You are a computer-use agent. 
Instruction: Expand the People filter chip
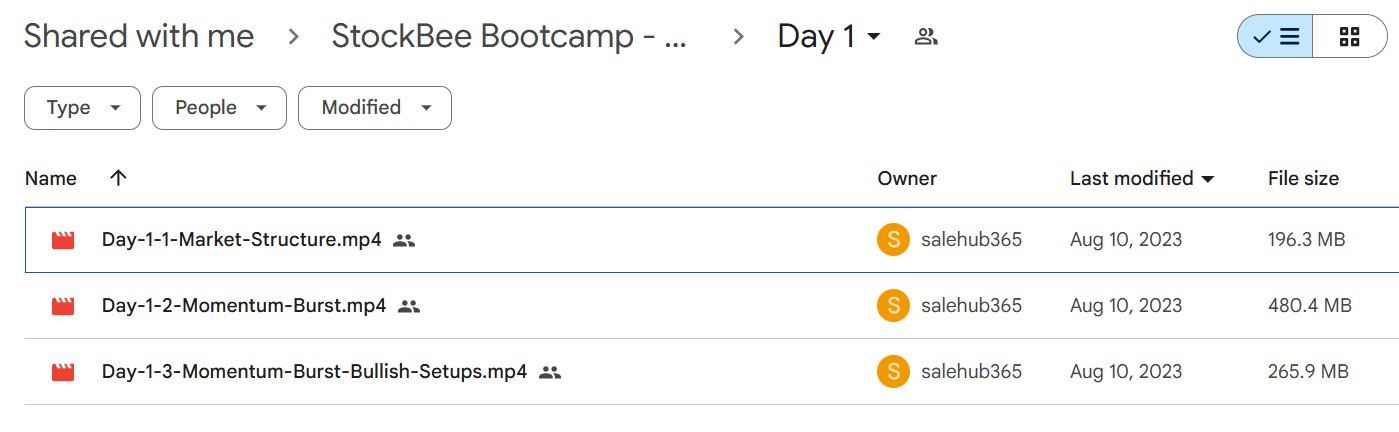(x=219, y=108)
